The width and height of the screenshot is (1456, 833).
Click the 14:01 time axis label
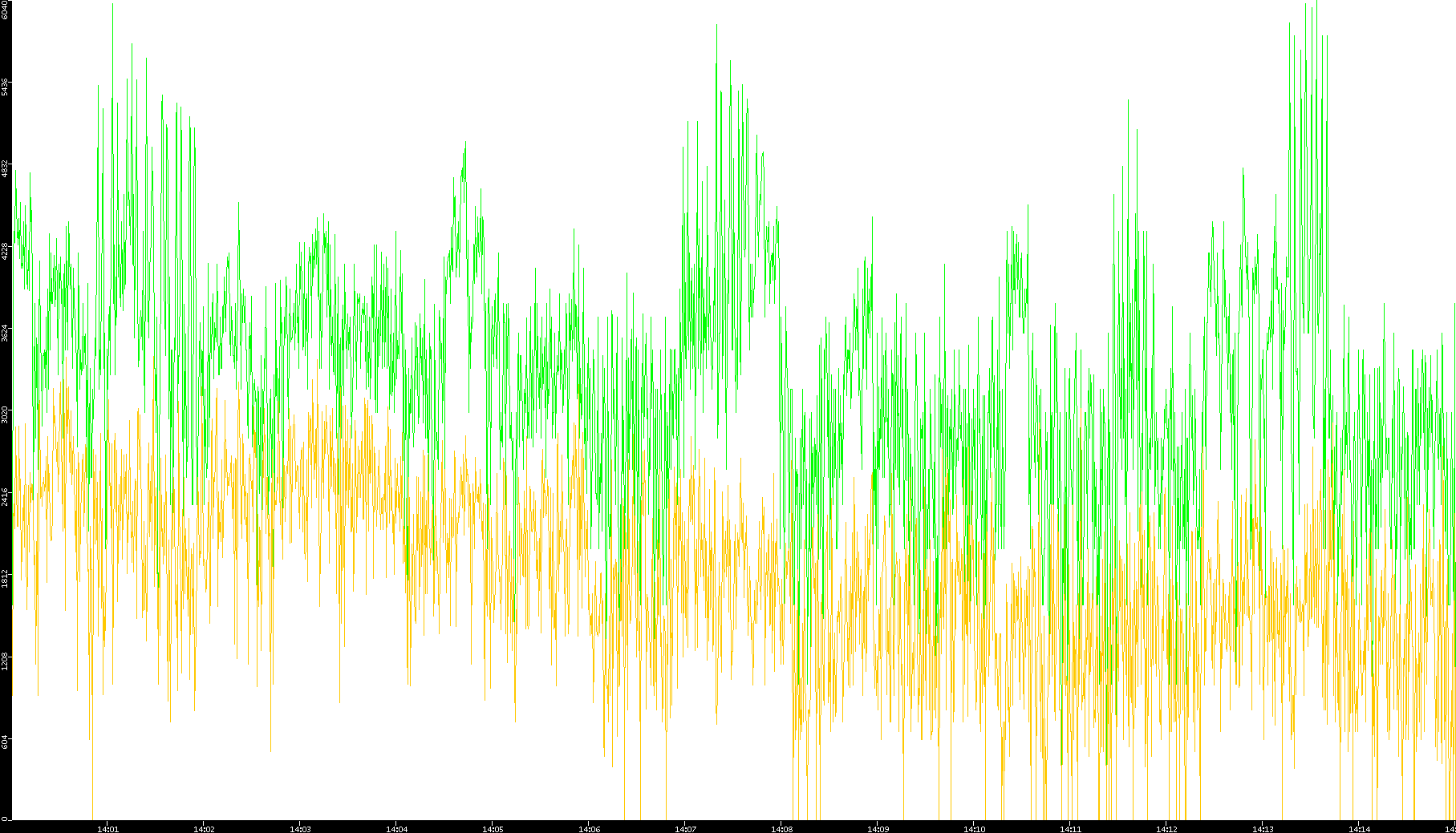(107, 828)
